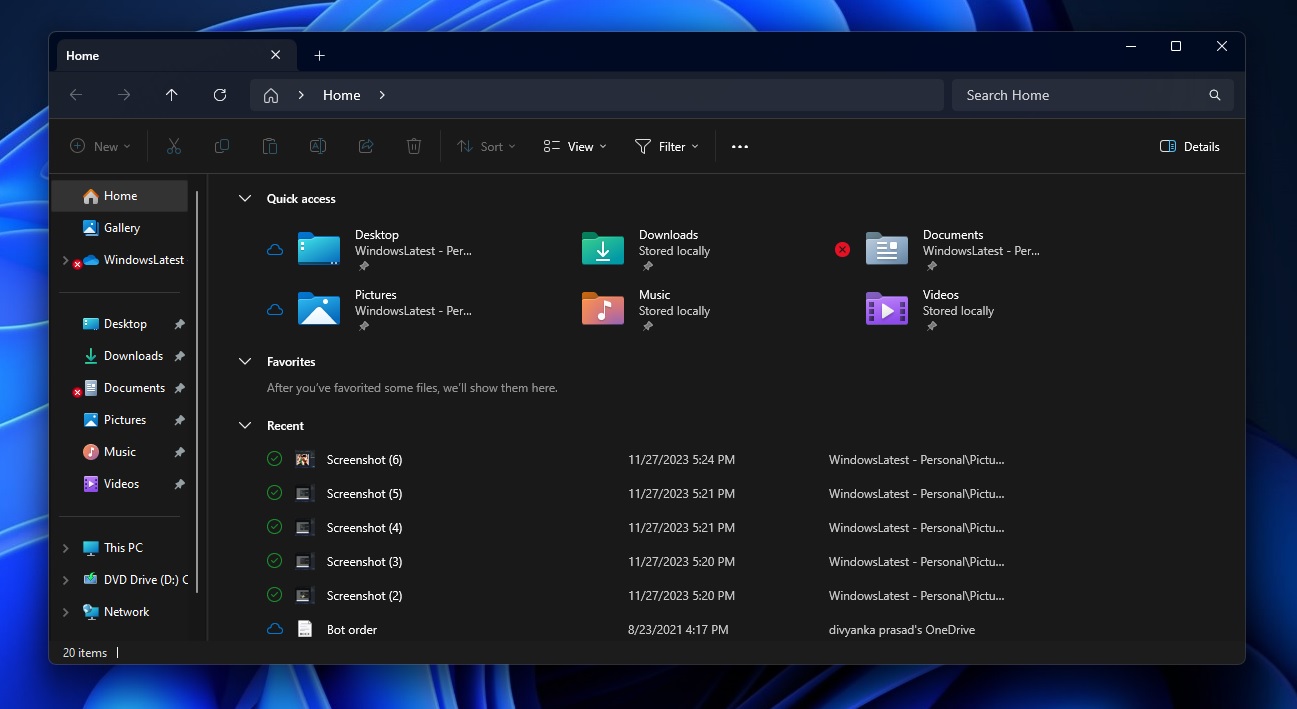This screenshot has height=709, width=1297.
Task: Toggle the Details pane button
Action: tap(1189, 146)
